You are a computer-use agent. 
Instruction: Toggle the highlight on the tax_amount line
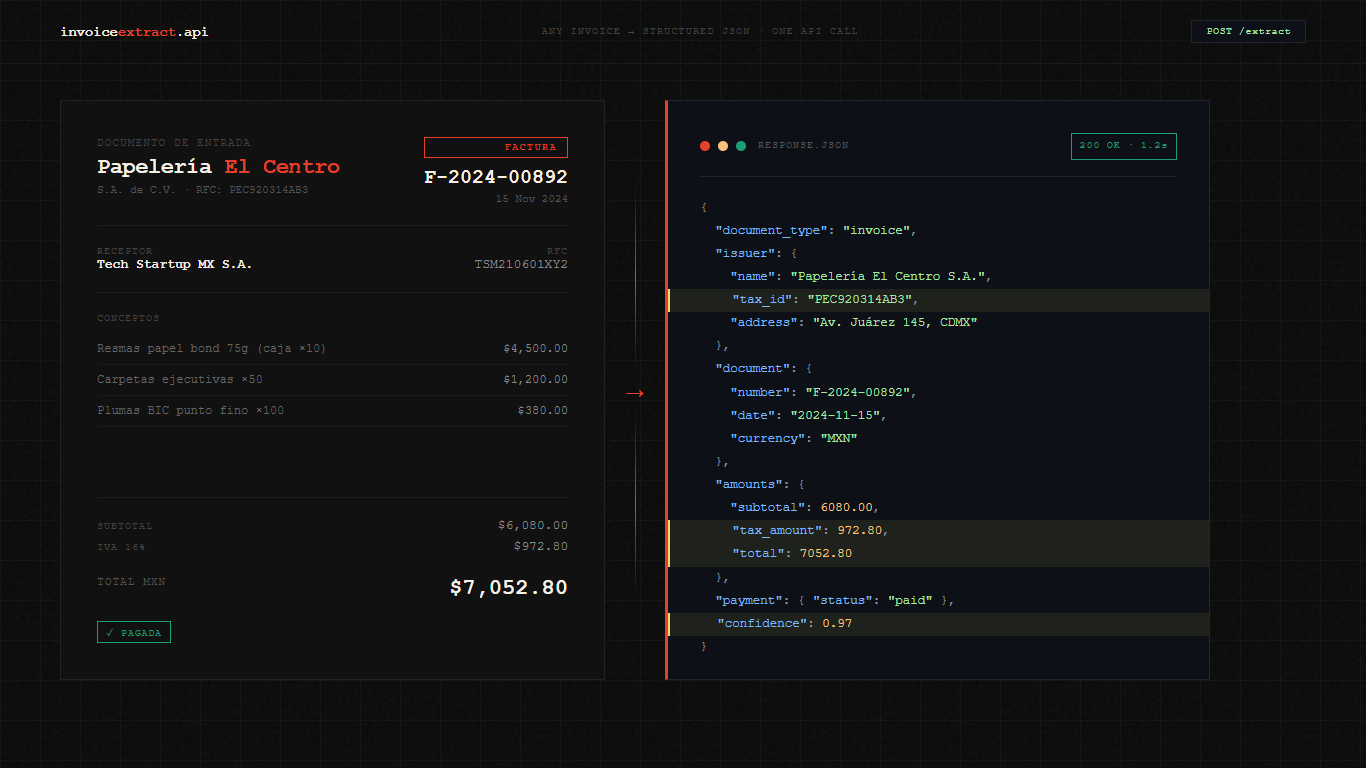click(x=940, y=530)
